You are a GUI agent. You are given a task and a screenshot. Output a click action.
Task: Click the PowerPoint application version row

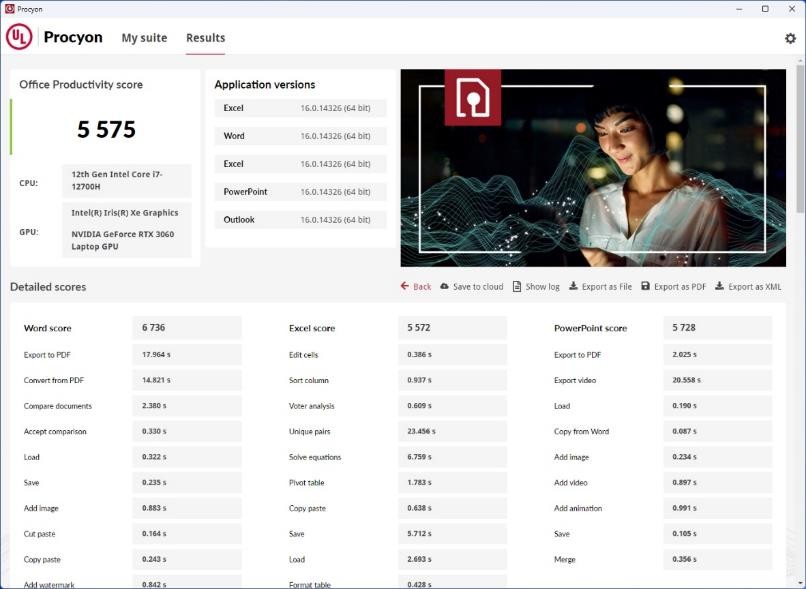click(300, 192)
